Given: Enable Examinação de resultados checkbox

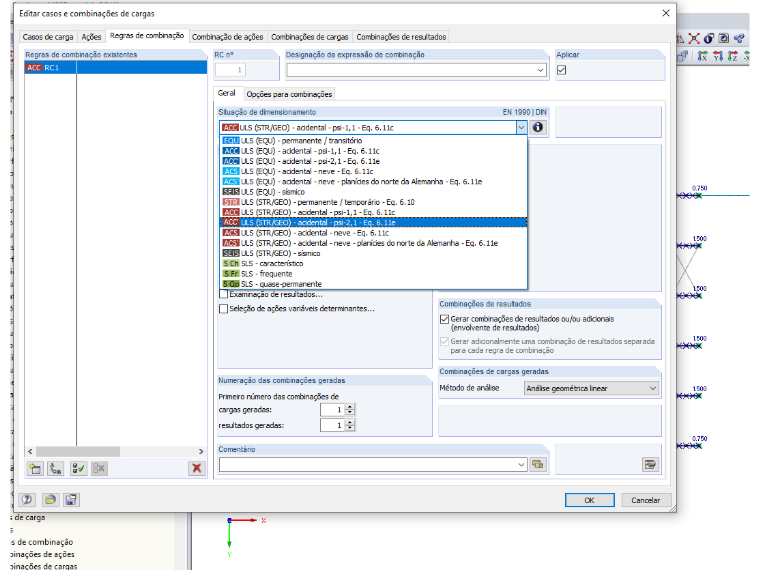Looking at the screenshot, I should 223,294.
